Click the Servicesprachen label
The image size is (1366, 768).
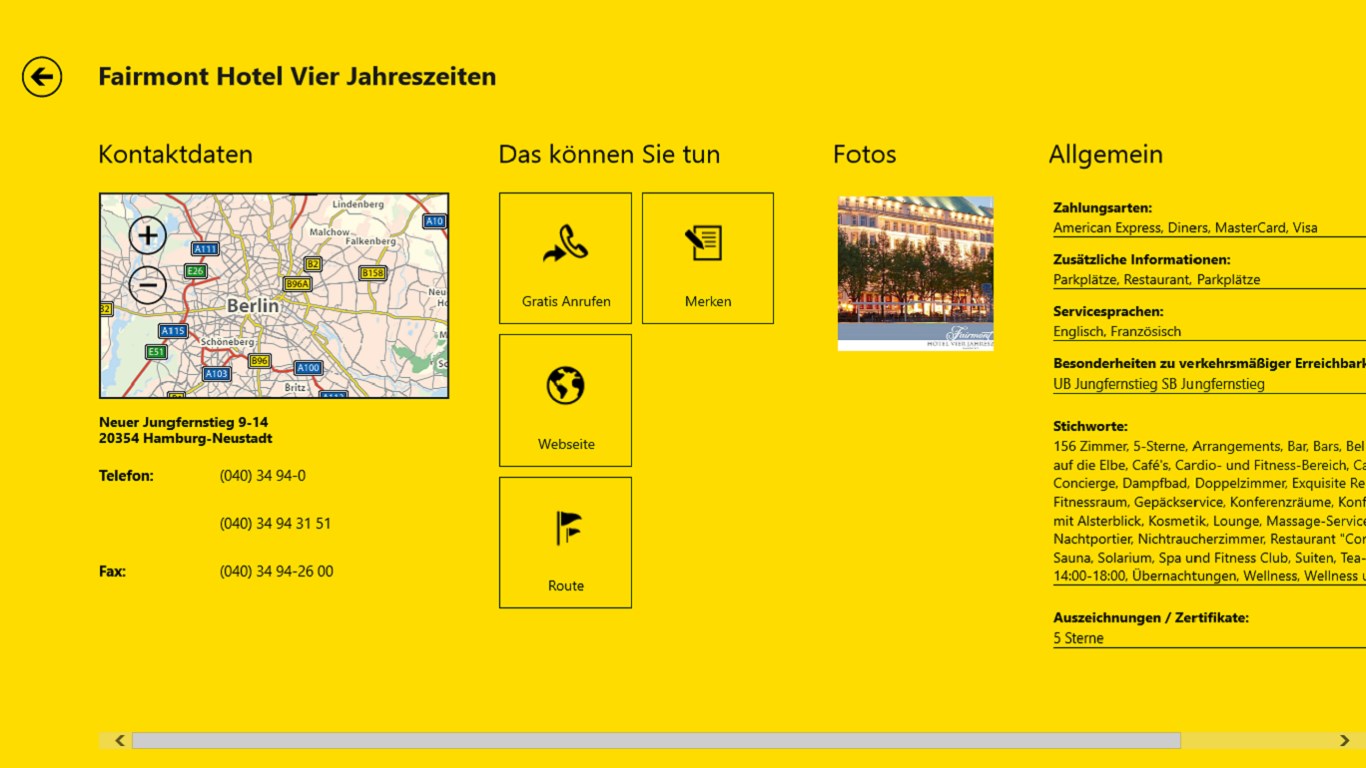1109,312
